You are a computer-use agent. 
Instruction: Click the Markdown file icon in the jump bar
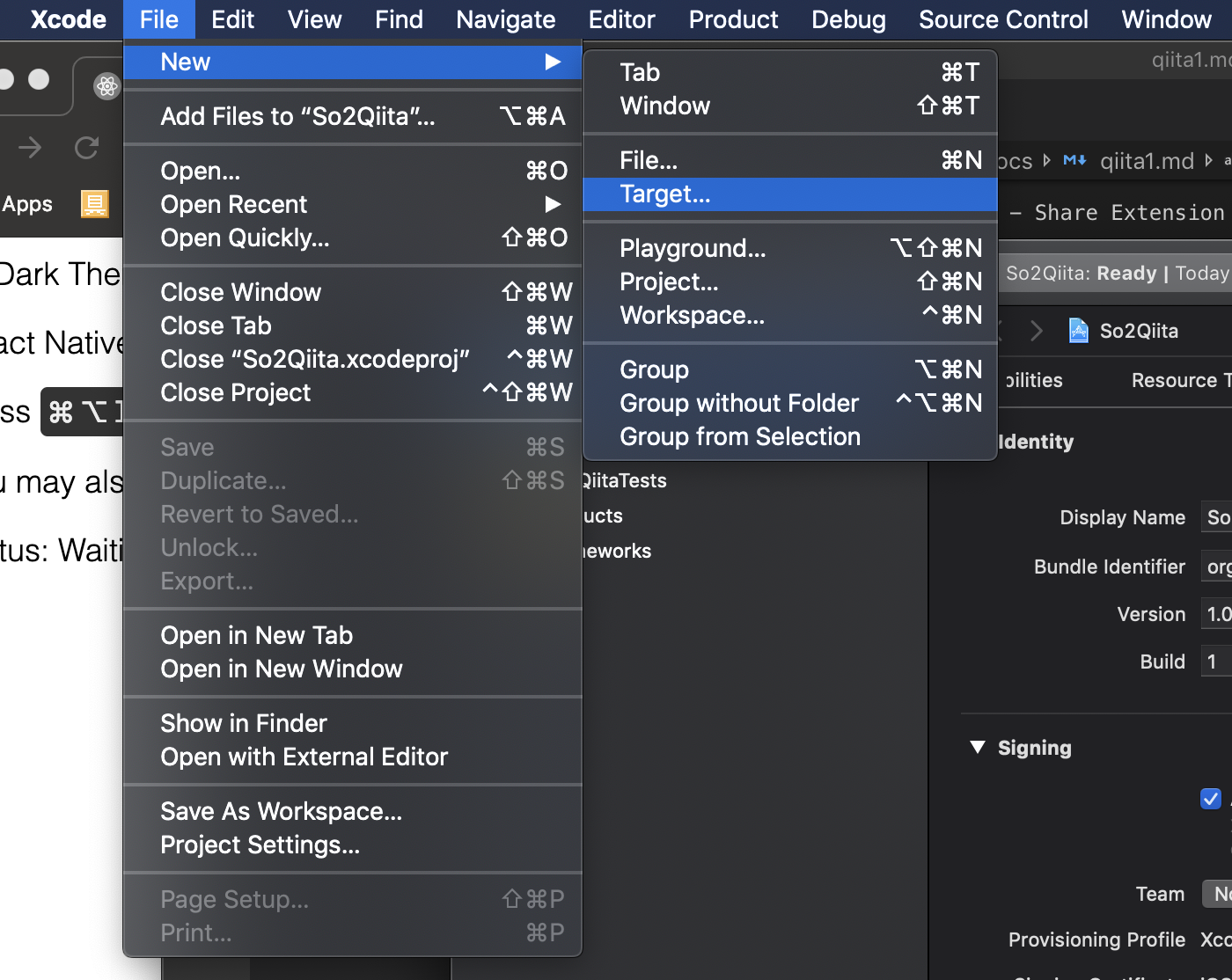point(1074,161)
